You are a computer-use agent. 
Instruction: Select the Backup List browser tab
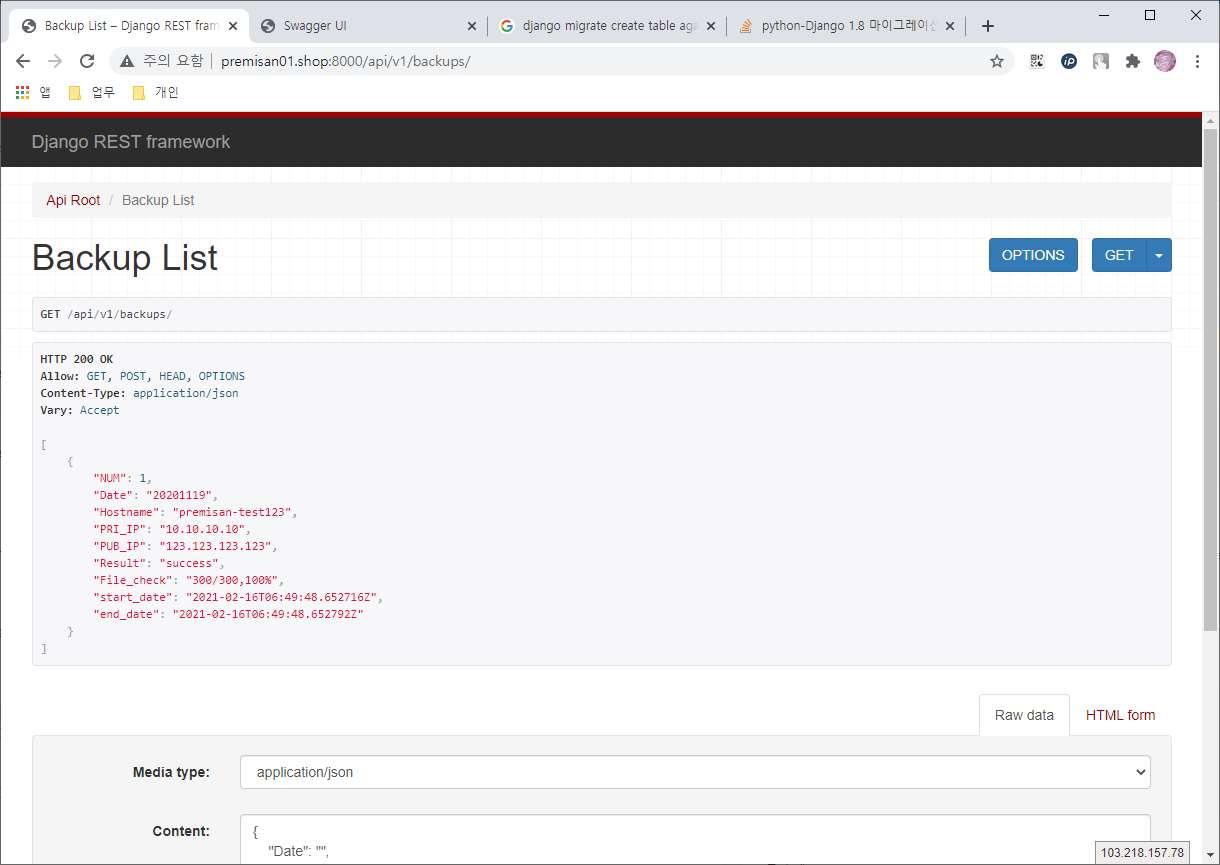[127, 26]
